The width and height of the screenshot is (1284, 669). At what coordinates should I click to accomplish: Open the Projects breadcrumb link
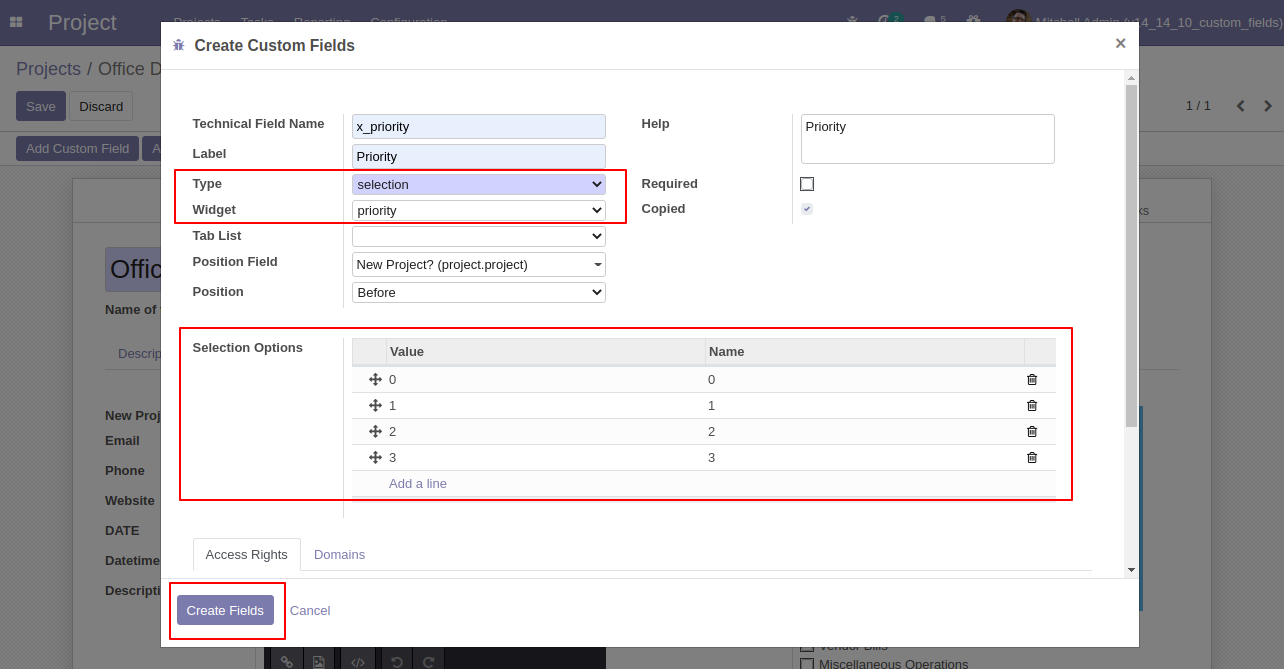[48, 69]
